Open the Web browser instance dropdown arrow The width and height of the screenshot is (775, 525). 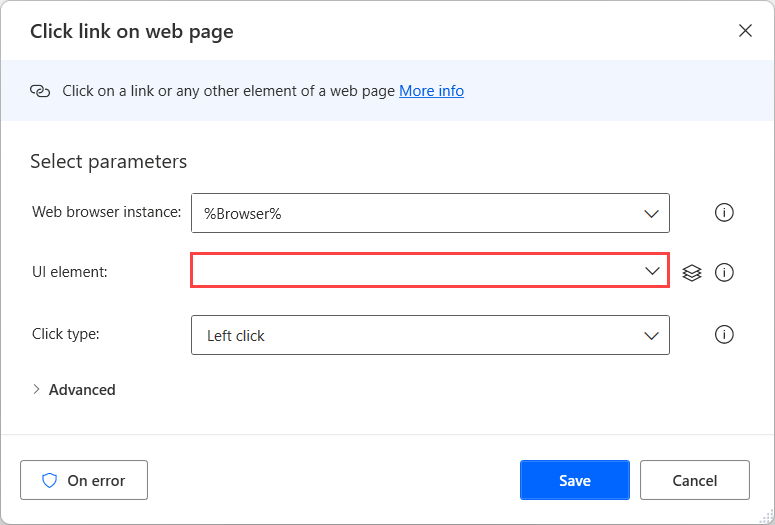[x=652, y=214]
